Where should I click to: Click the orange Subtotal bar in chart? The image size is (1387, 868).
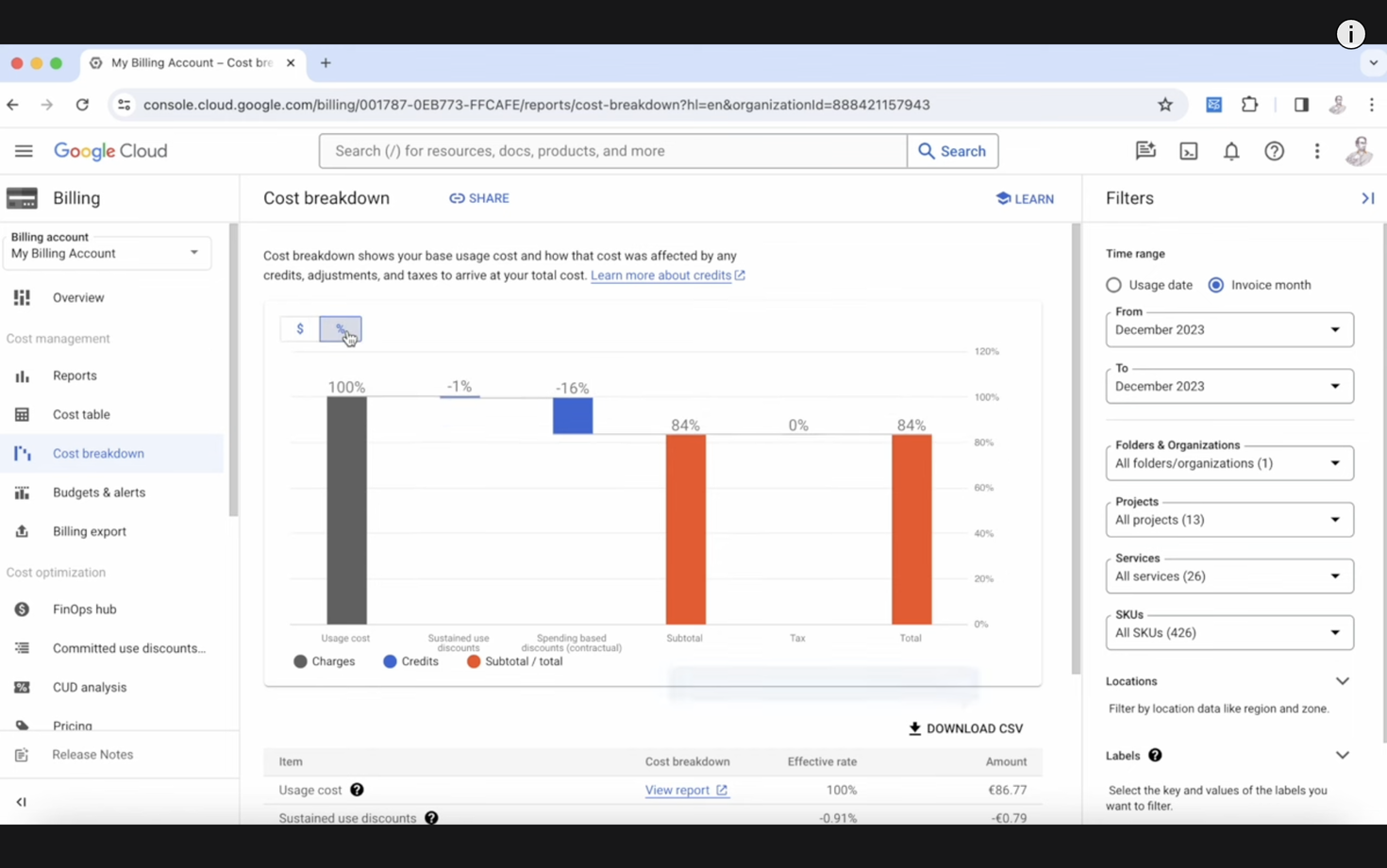tap(686, 529)
